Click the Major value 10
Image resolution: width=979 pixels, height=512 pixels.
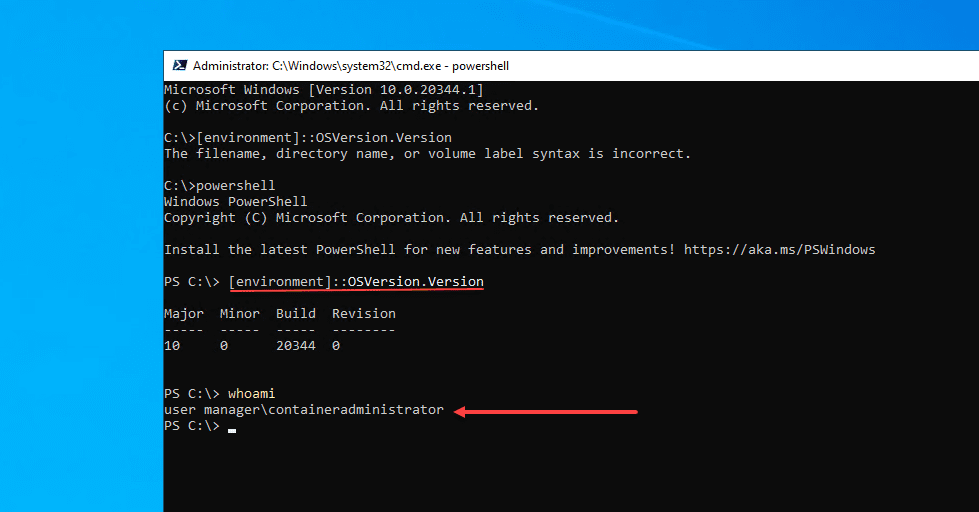pyautogui.click(x=172, y=346)
